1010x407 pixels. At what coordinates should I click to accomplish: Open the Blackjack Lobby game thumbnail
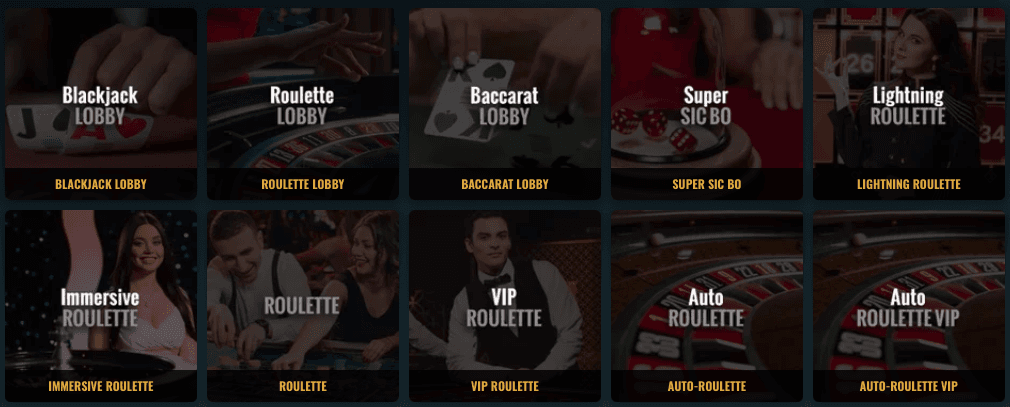(x=100, y=88)
